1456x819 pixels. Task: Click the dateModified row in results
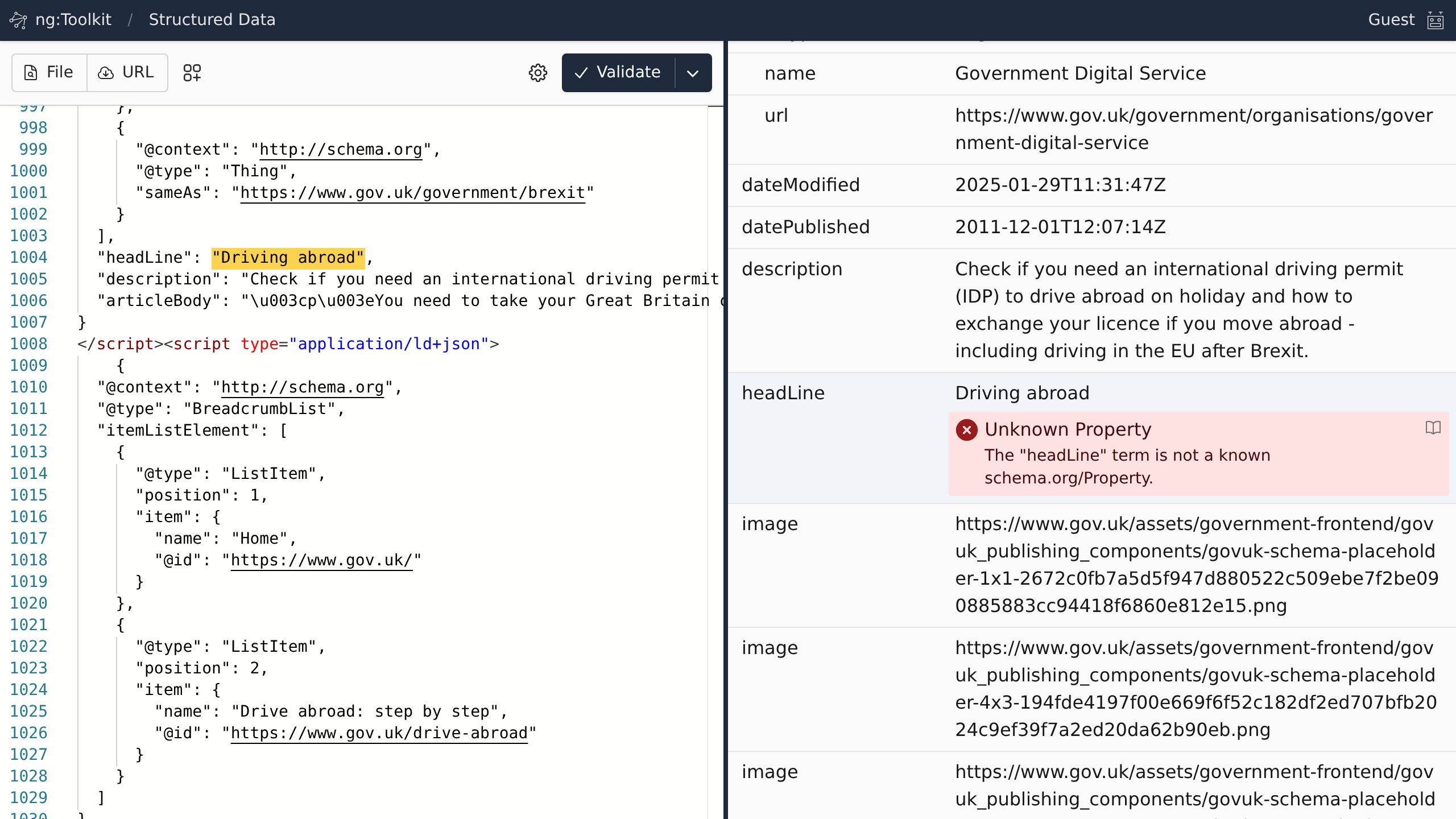800,185
